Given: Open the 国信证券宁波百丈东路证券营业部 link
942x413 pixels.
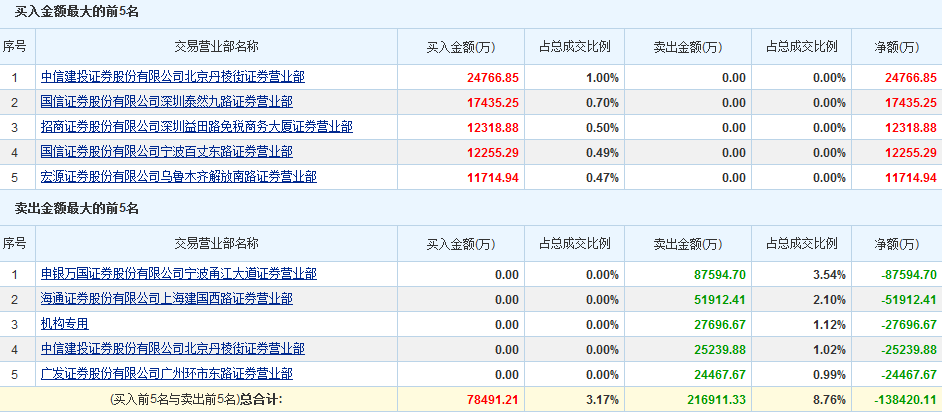Looking at the screenshot, I should pyautogui.click(x=166, y=152).
